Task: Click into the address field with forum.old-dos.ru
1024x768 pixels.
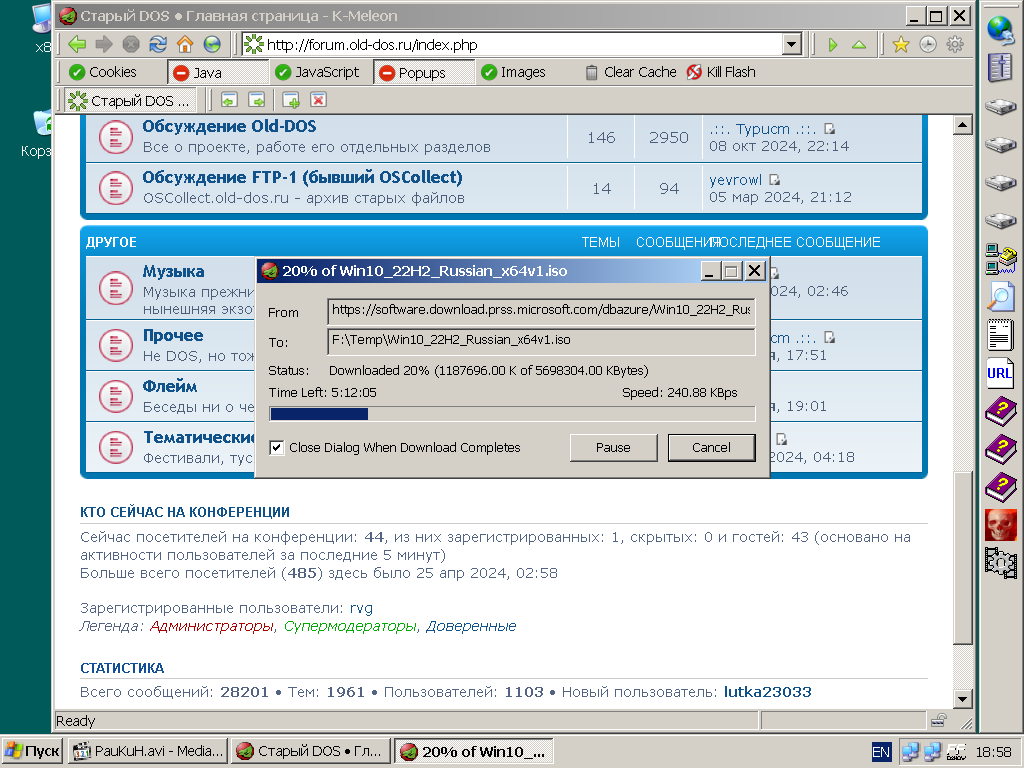Action: (512, 44)
